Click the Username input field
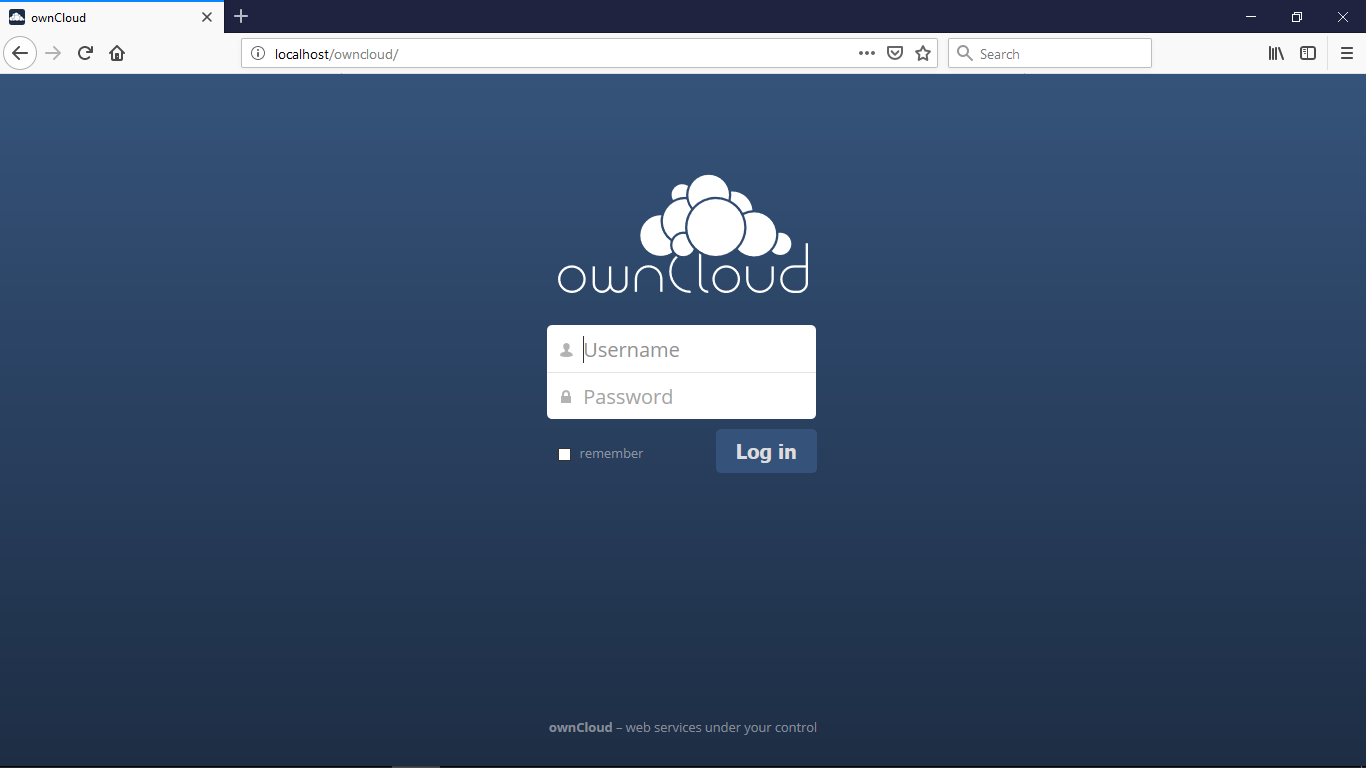Screen dimensions: 1366x768 pyautogui.click(x=690, y=349)
